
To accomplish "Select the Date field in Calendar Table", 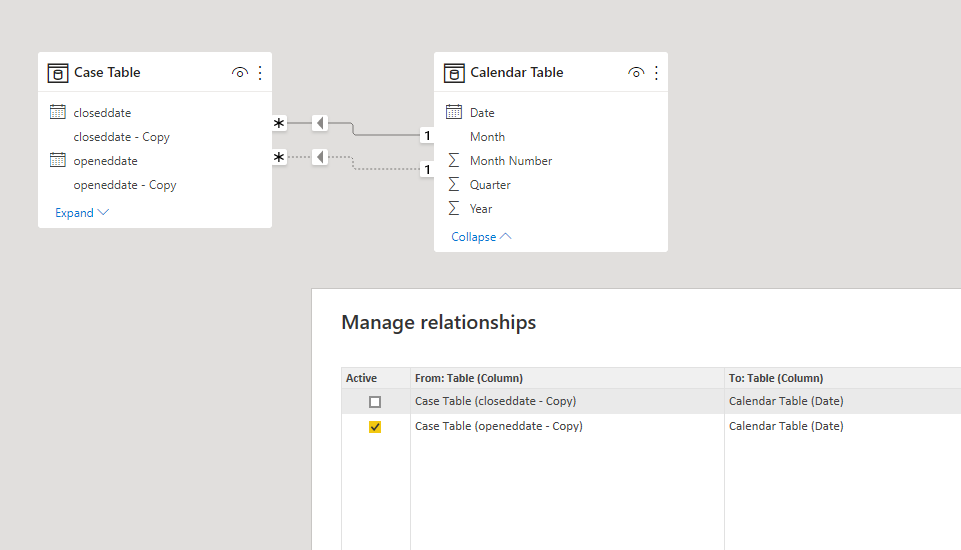I will (x=482, y=113).
